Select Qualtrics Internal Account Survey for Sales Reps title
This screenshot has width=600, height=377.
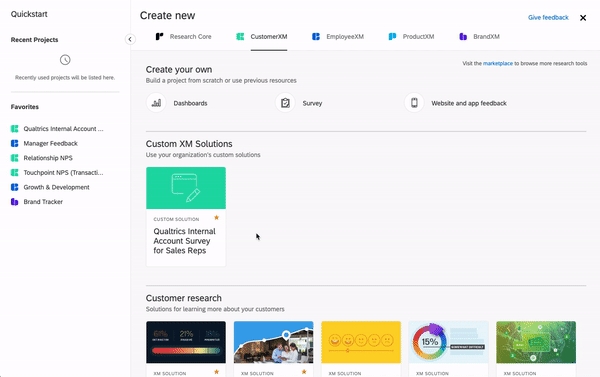pyautogui.click(x=184, y=241)
